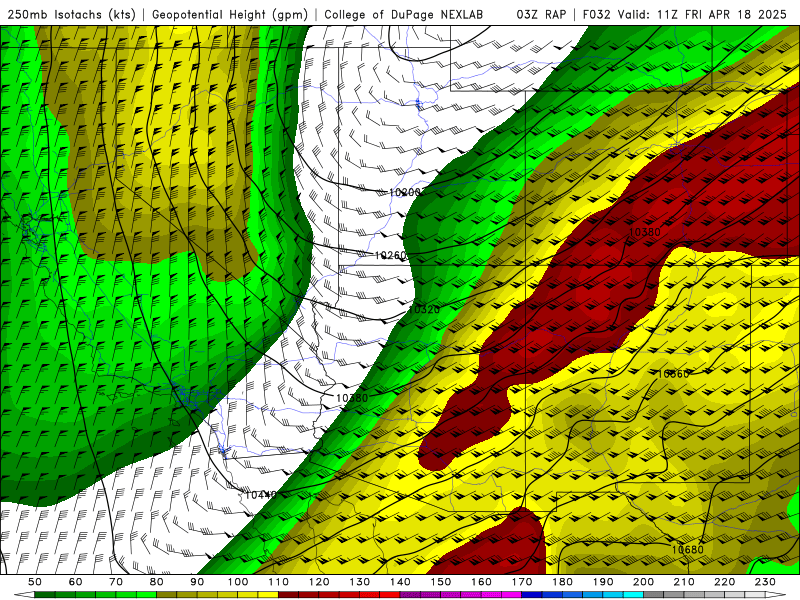Screen dimensions: 800x600
Task: Click the 'College of DuPage NEXLAB' label
Action: click(403, 15)
